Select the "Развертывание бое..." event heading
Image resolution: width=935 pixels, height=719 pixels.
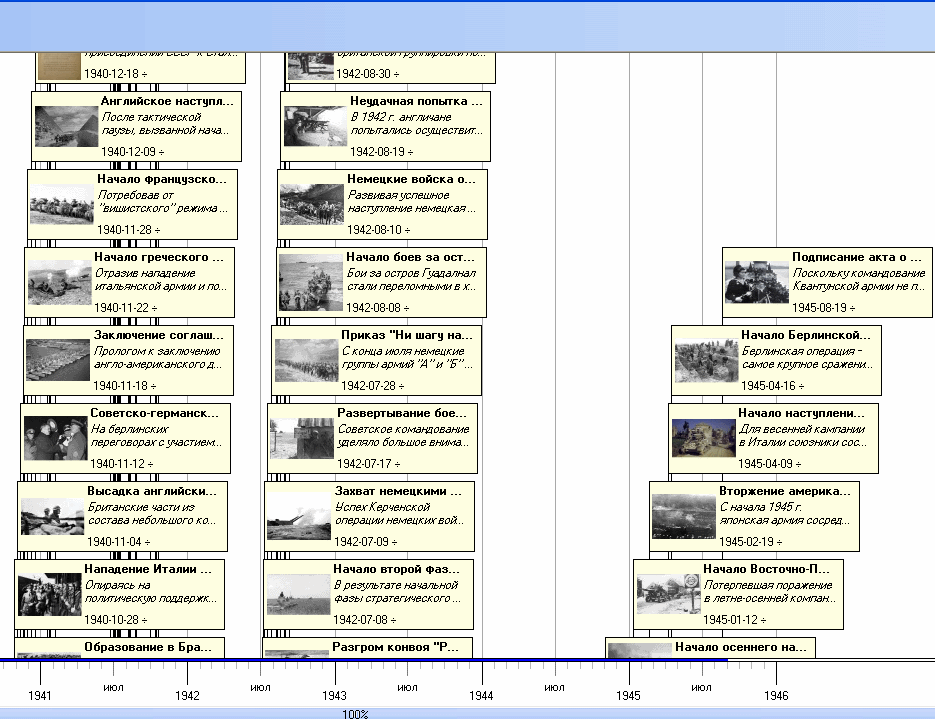(401, 412)
